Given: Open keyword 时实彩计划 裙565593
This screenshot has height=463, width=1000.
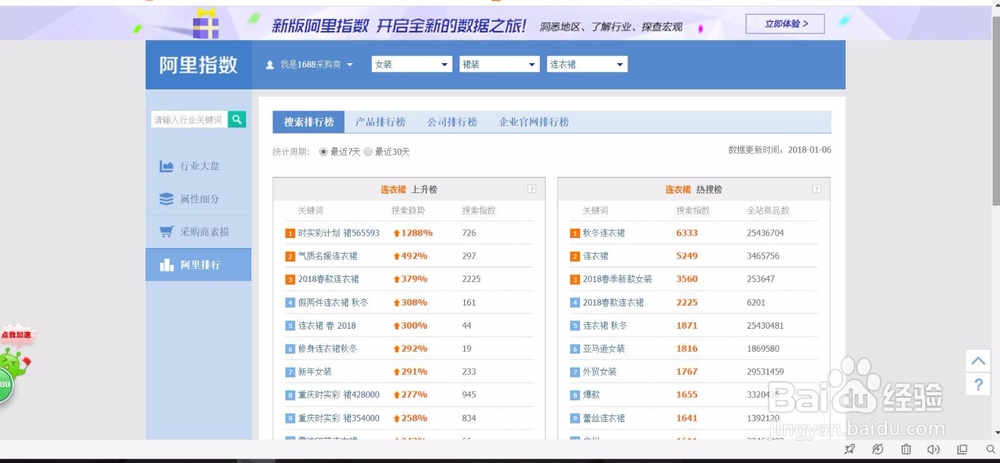Looking at the screenshot, I should pyautogui.click(x=339, y=233).
